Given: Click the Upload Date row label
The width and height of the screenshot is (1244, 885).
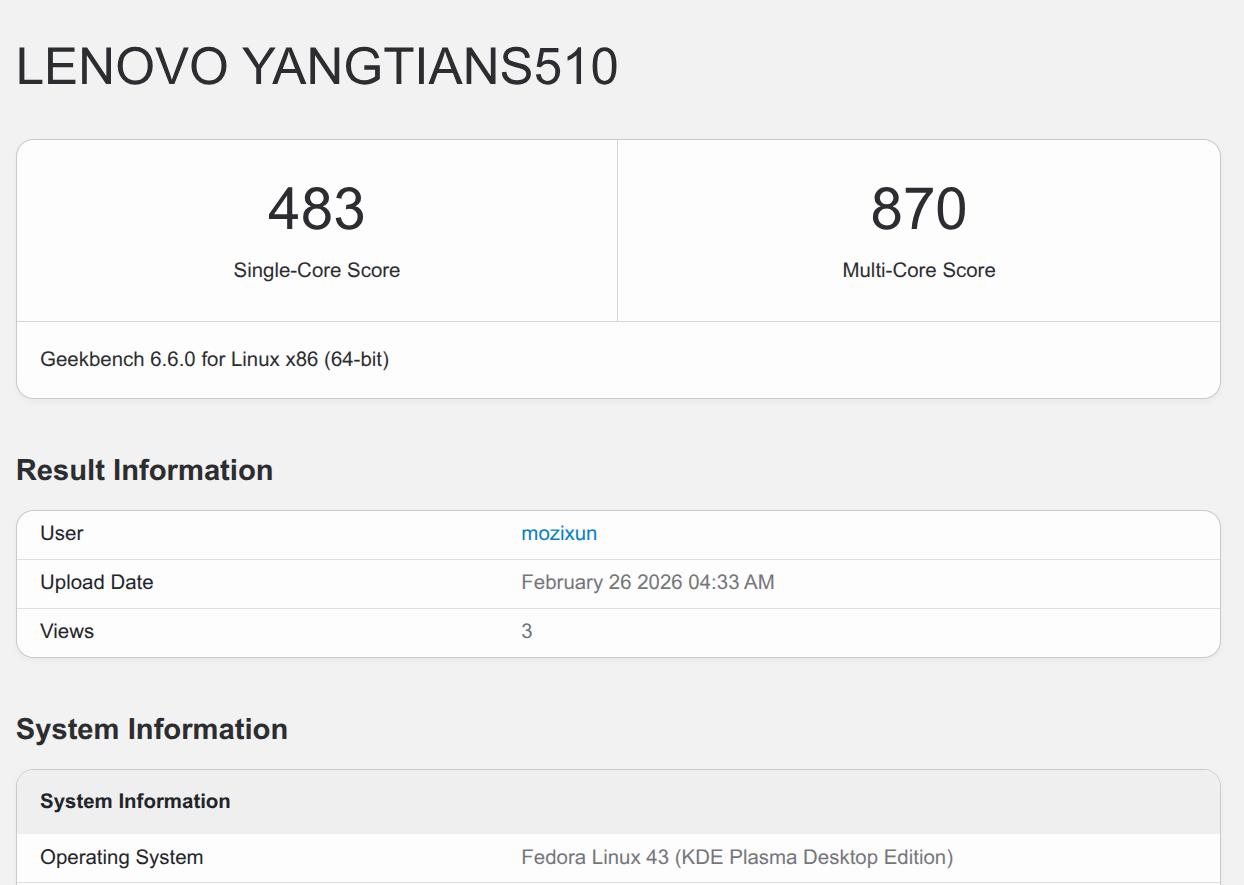Looking at the screenshot, I should coord(97,582).
